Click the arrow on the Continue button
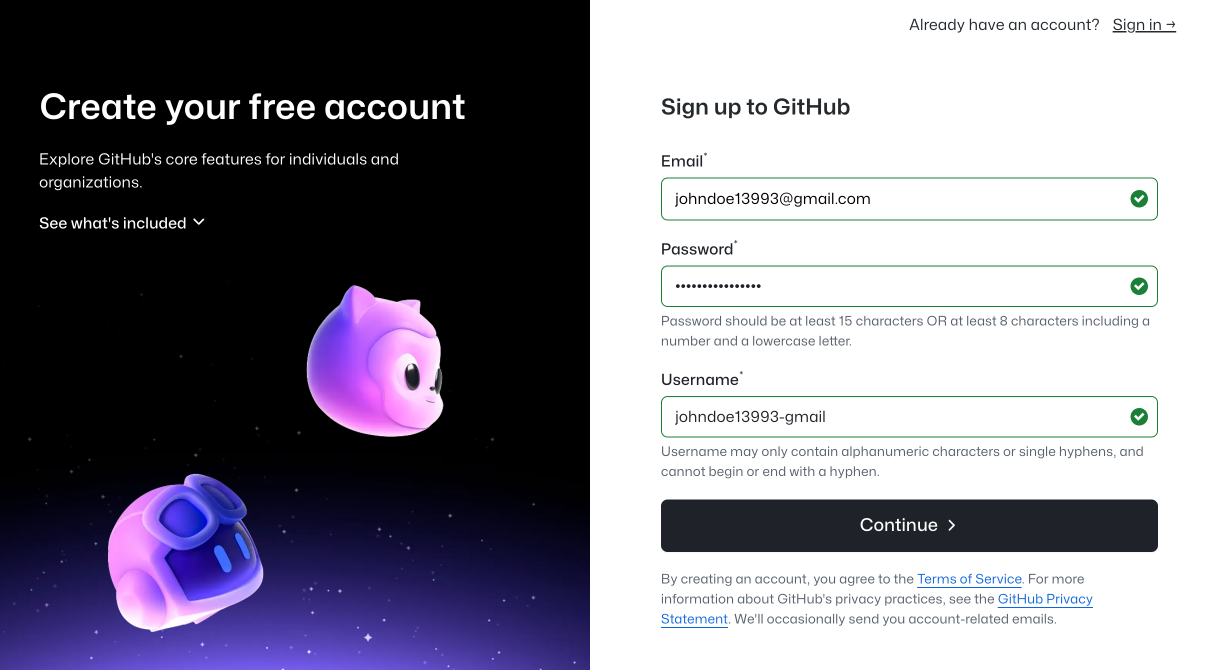The width and height of the screenshot is (1226, 670). coord(952,526)
